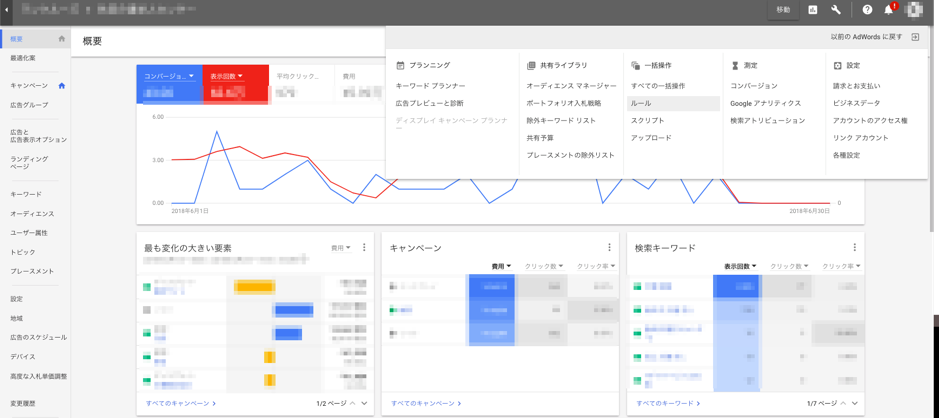
Task: Open three-dot menu on 検索キーワード card
Action: point(854,248)
